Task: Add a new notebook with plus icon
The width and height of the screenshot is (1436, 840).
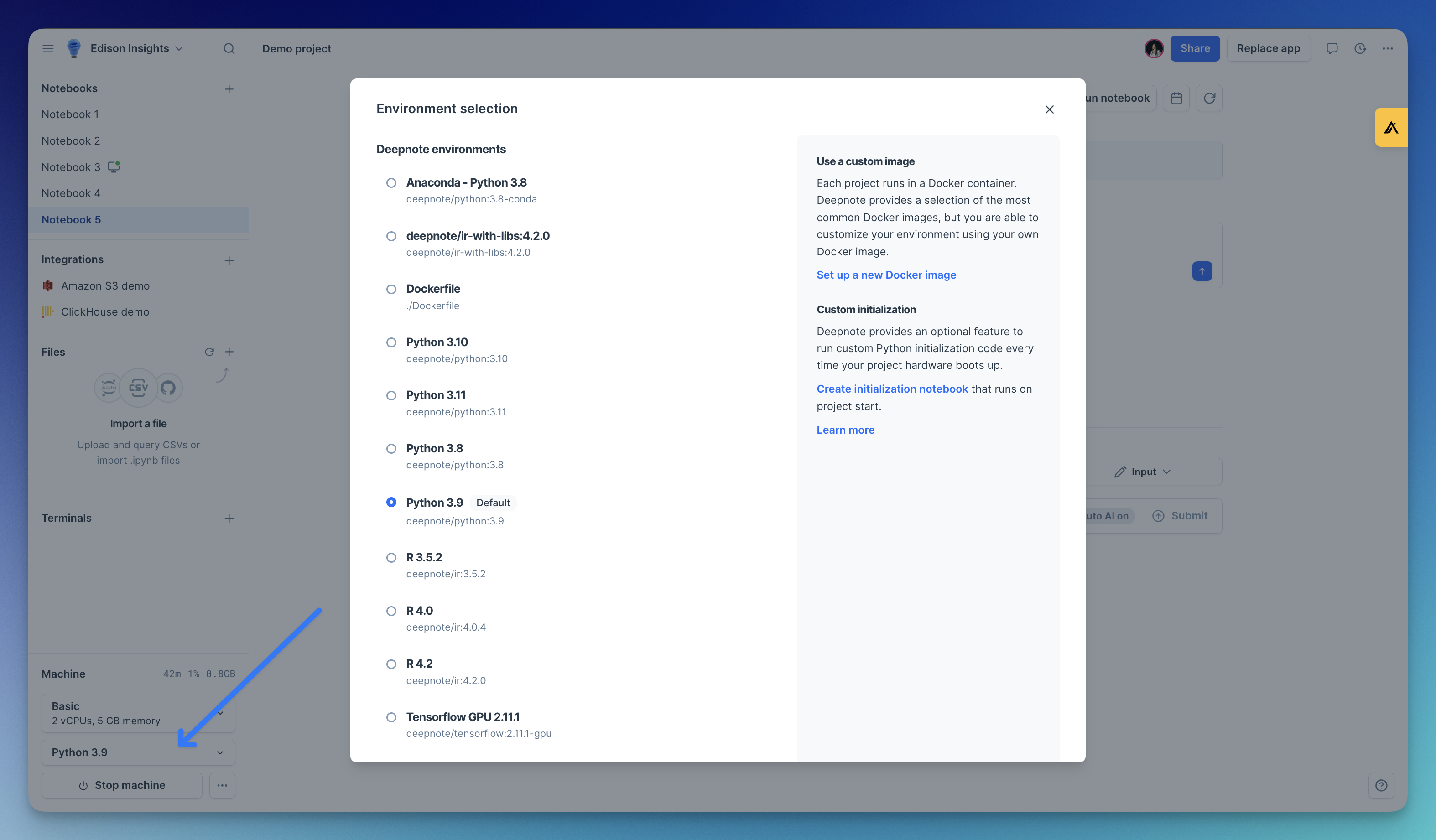Action: coord(229,89)
